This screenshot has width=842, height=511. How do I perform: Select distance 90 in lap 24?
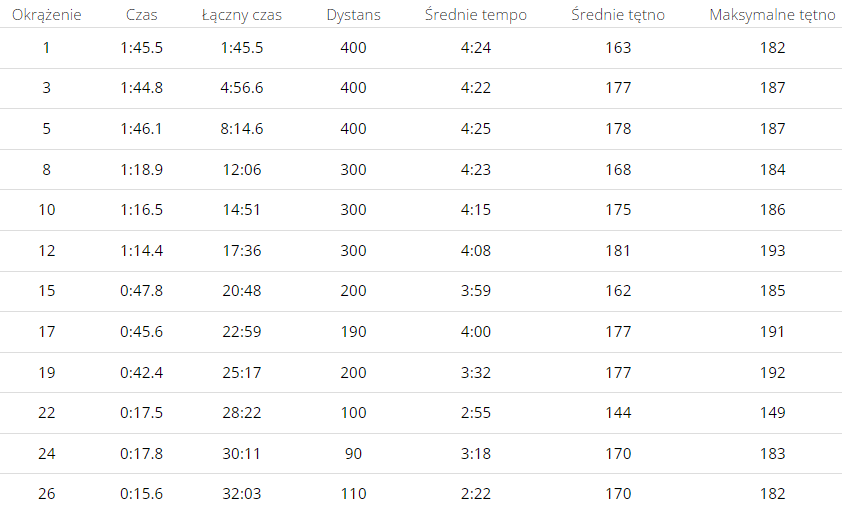coord(353,454)
